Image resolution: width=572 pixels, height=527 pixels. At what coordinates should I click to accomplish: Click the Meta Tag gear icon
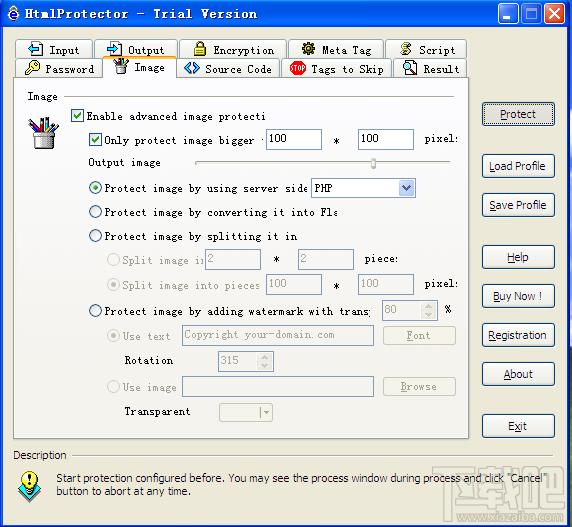(x=308, y=49)
